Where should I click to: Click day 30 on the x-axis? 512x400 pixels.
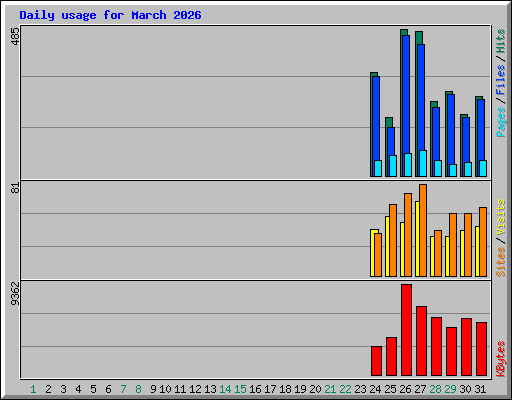point(465,389)
